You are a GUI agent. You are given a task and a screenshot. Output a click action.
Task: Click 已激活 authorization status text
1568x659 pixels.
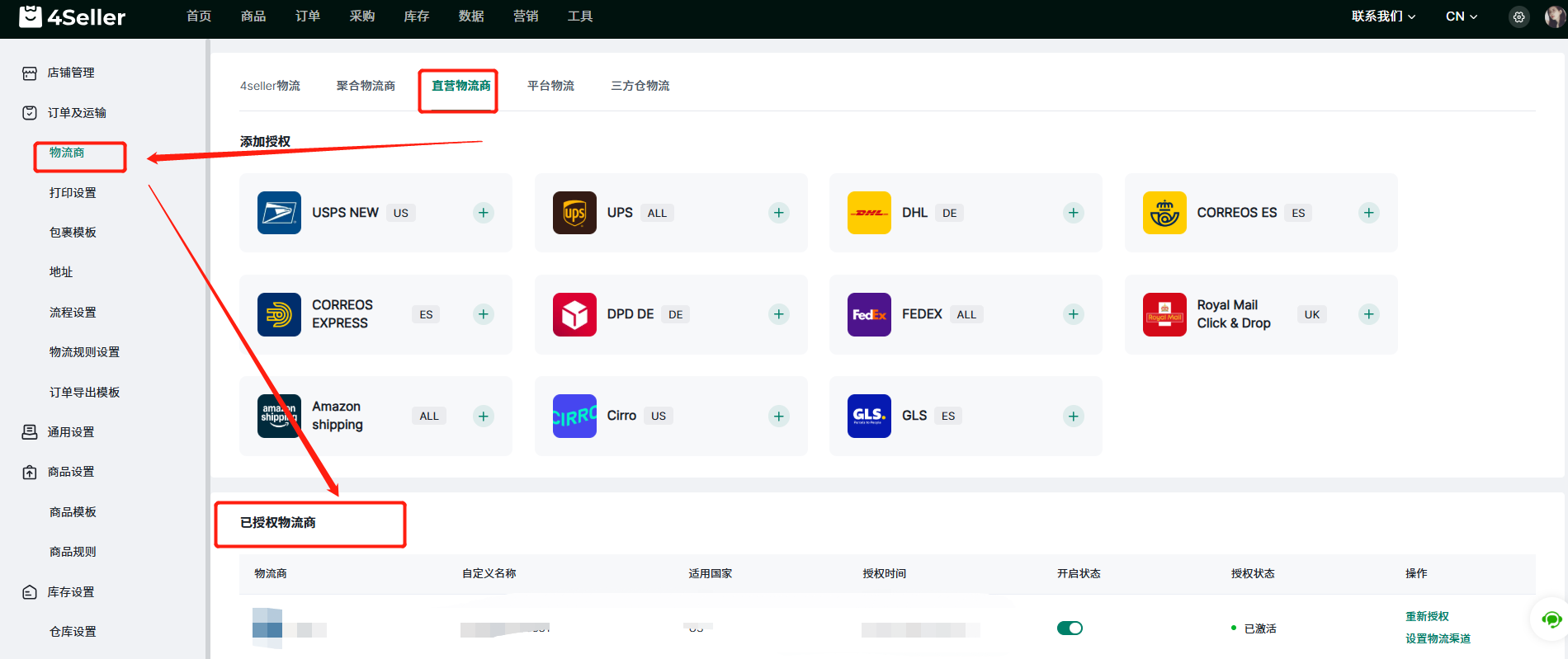click(x=1260, y=628)
